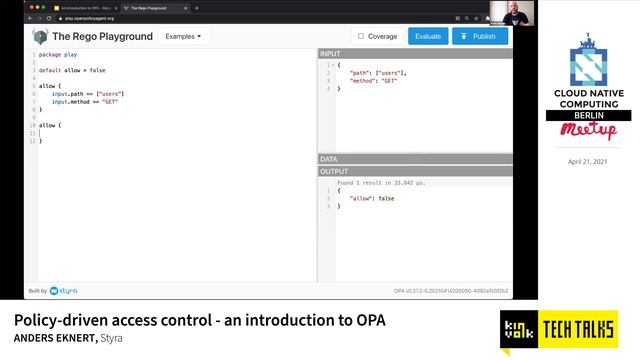Place cursor on empty editor line 11
Screen dimensions: 640x360
[177, 133]
